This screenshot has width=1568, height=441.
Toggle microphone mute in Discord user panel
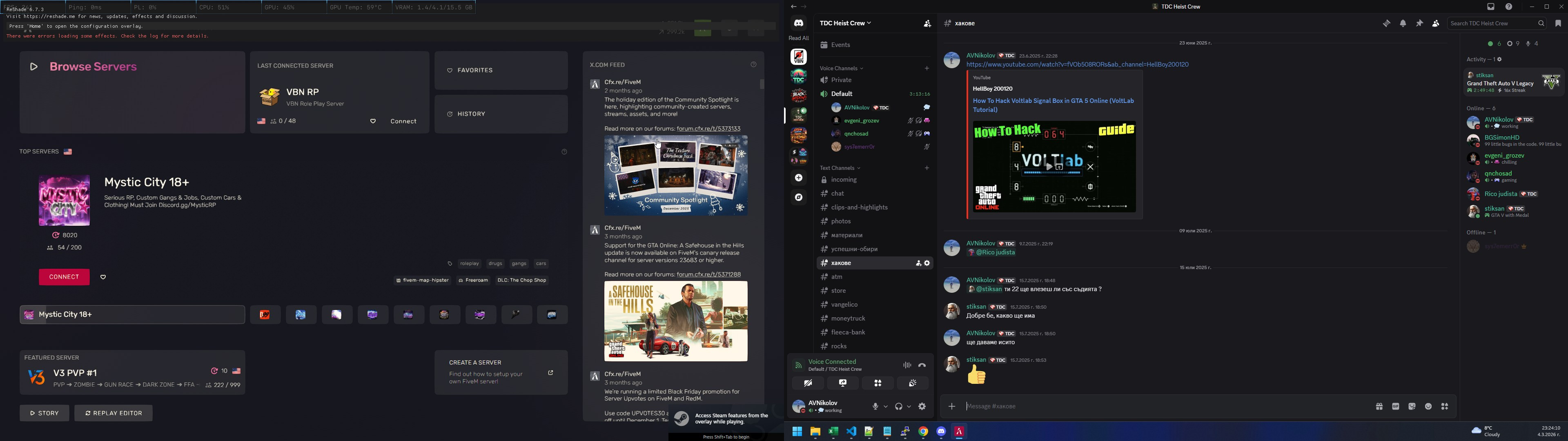tap(875, 407)
